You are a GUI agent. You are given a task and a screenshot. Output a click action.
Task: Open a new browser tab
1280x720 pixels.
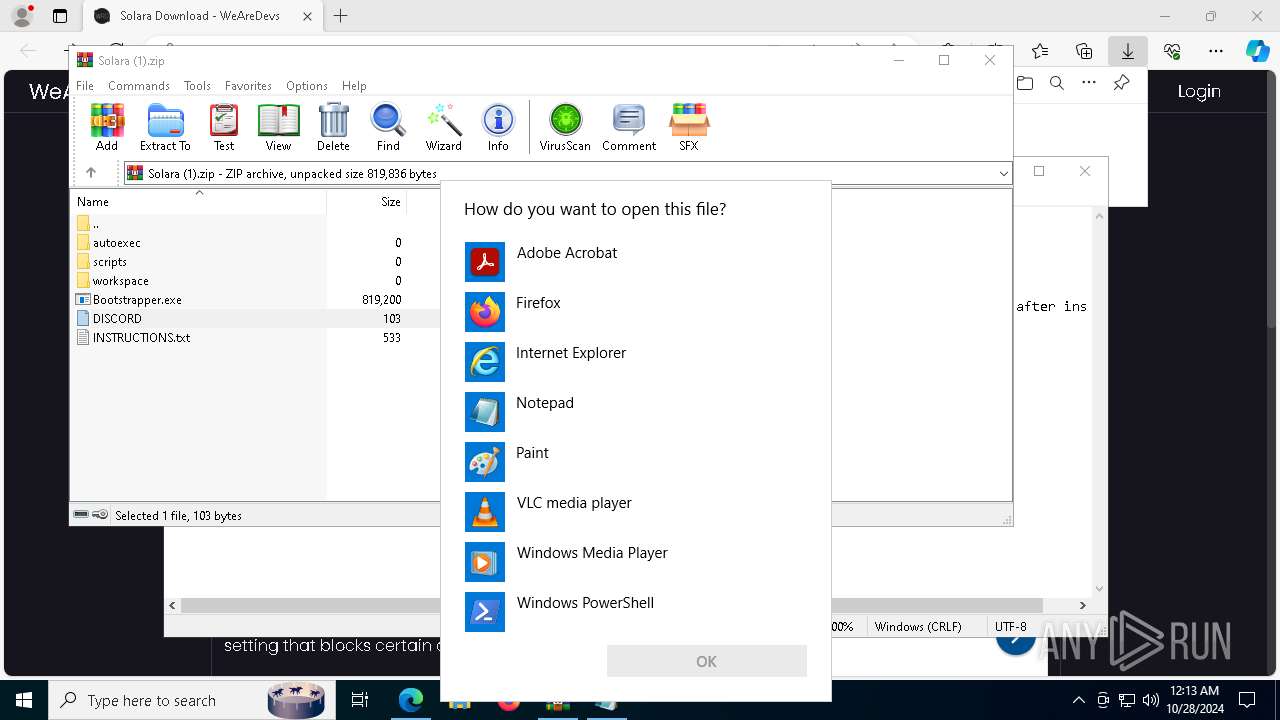click(x=341, y=16)
